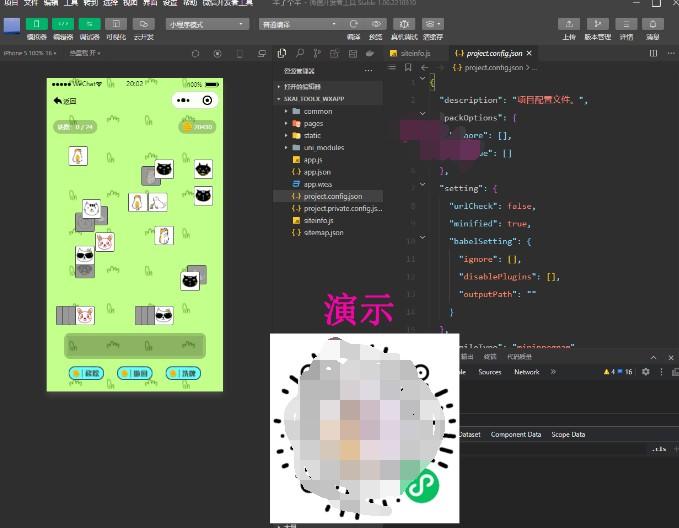Open the compile mode dropdown

(x=298, y=23)
